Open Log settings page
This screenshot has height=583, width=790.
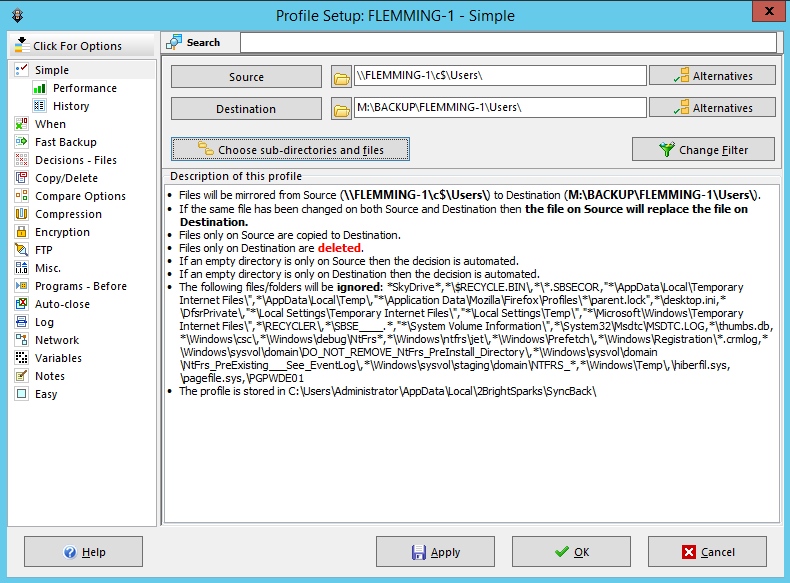(x=44, y=321)
